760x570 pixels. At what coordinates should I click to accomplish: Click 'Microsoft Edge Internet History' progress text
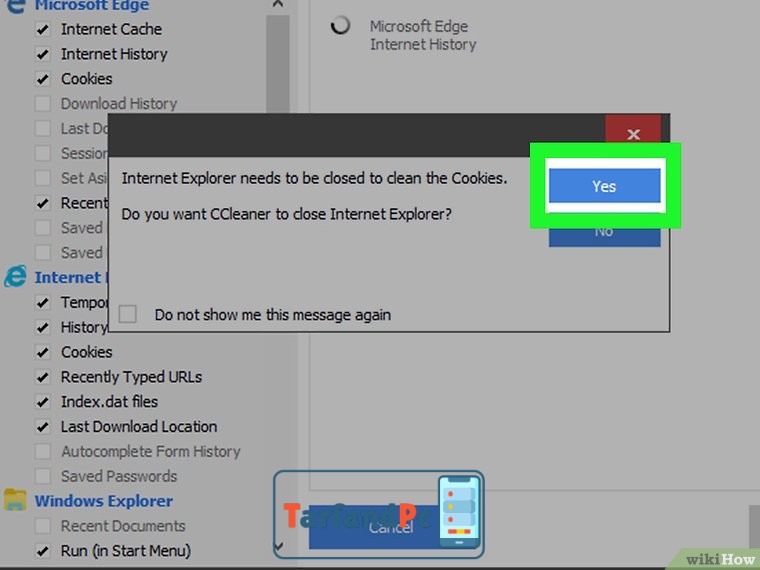coord(423,35)
